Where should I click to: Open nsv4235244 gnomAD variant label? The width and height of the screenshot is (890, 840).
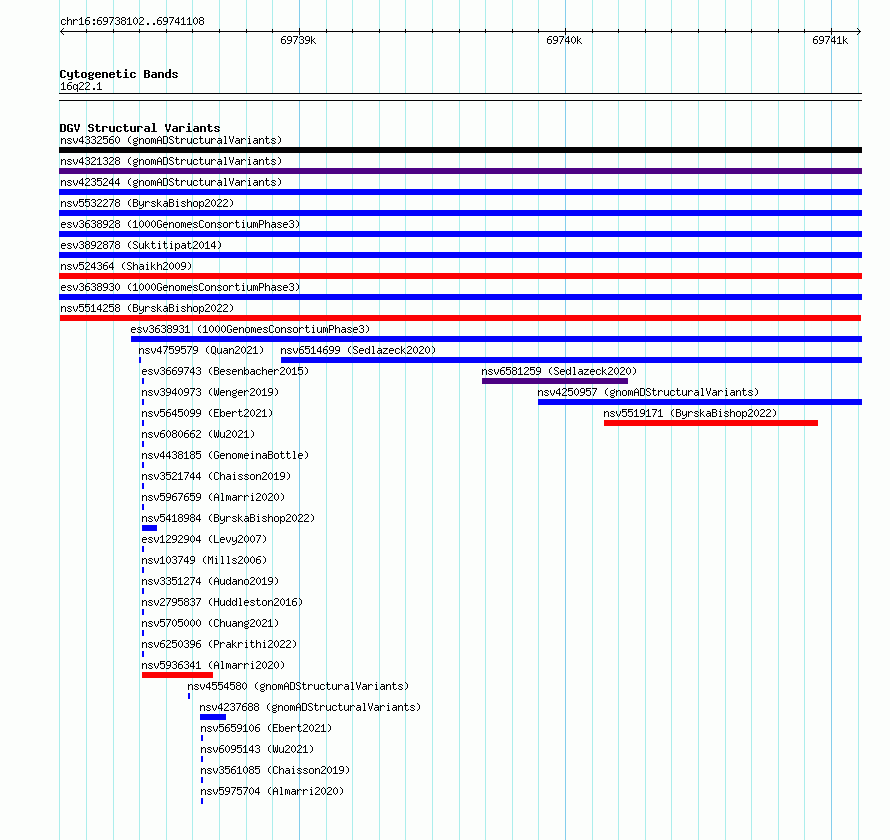pyautogui.click(x=171, y=182)
